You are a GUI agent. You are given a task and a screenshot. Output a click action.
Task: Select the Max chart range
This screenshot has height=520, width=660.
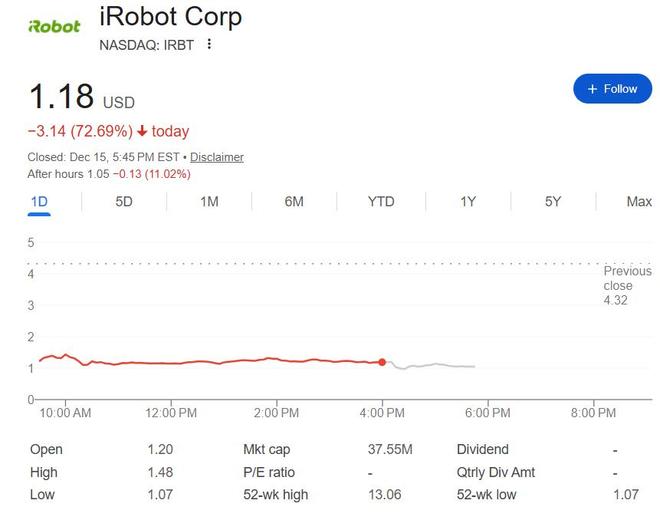tap(639, 201)
